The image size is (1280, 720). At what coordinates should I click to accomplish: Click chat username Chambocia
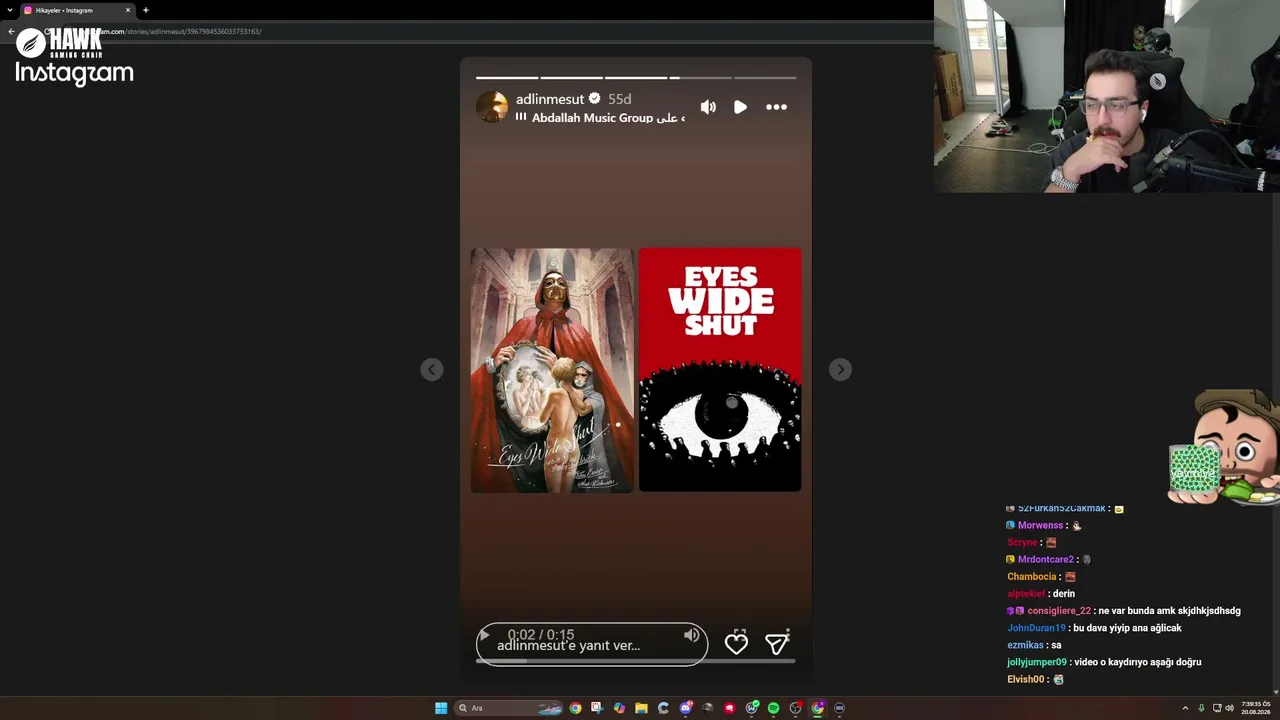(x=1032, y=577)
